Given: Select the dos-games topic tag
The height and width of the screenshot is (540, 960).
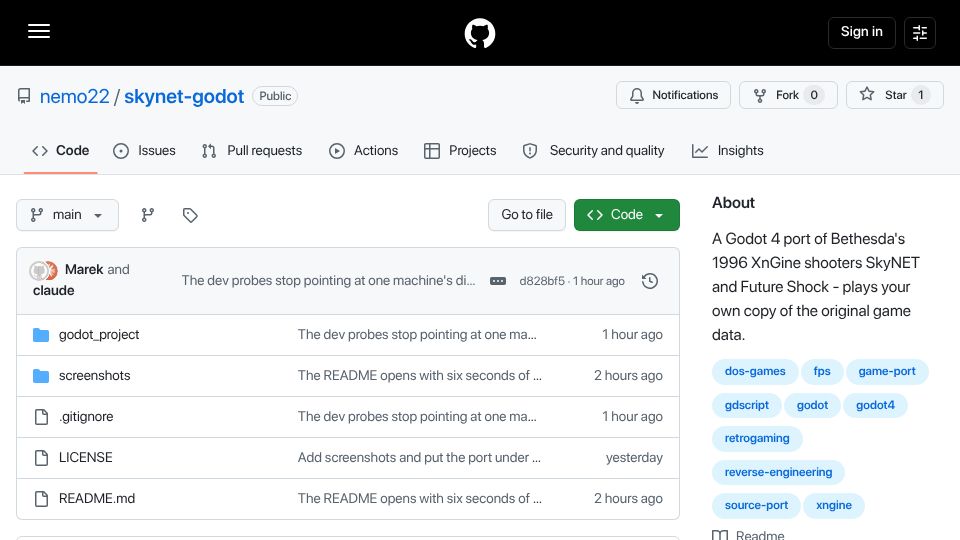Looking at the screenshot, I should [x=755, y=372].
